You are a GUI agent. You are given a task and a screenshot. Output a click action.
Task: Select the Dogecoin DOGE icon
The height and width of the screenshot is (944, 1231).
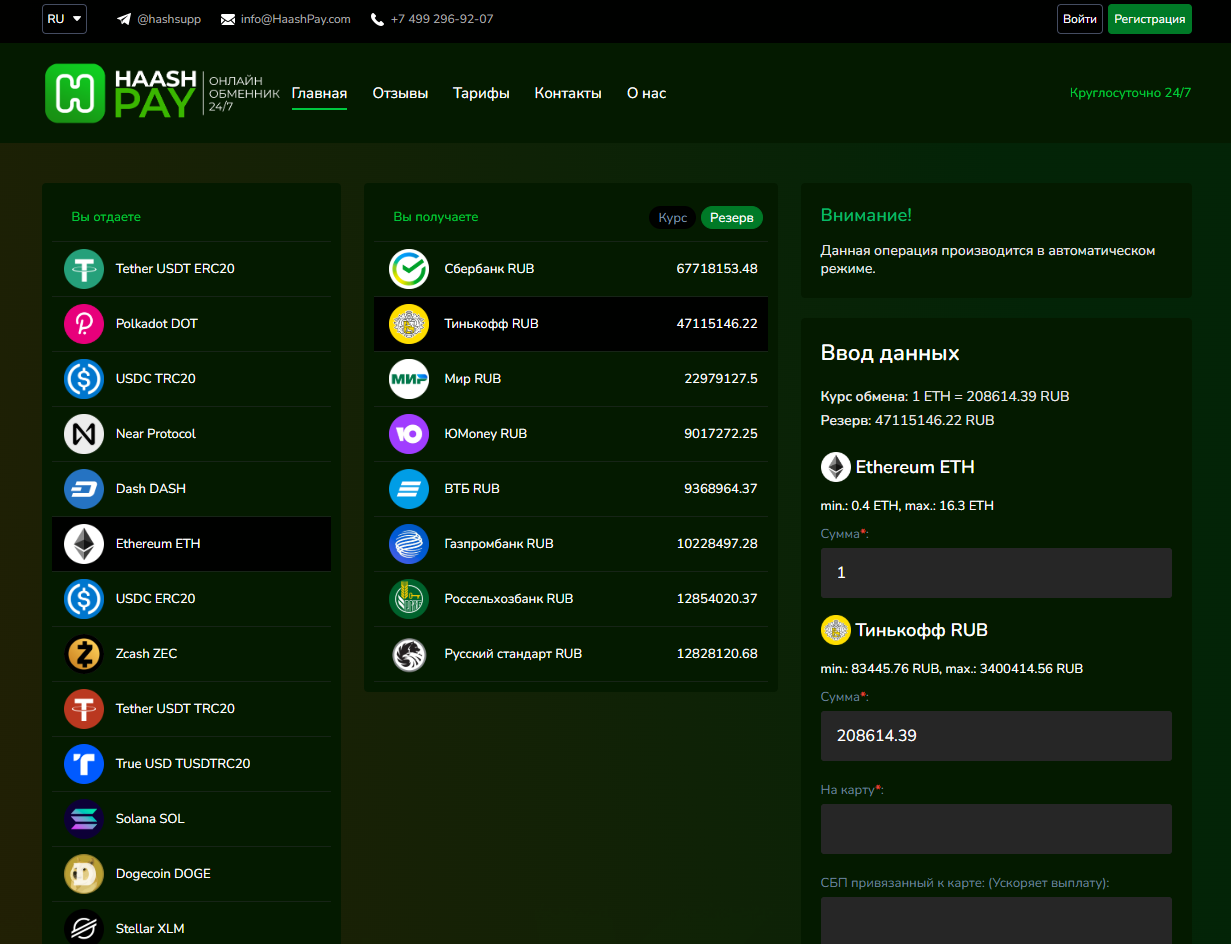pyautogui.click(x=84, y=874)
